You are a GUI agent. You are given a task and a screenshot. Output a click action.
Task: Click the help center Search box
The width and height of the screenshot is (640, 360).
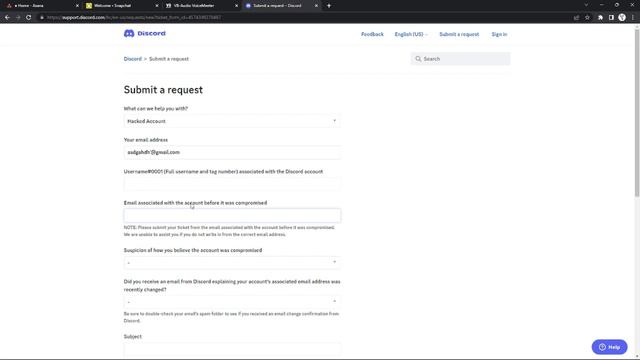click(460, 59)
